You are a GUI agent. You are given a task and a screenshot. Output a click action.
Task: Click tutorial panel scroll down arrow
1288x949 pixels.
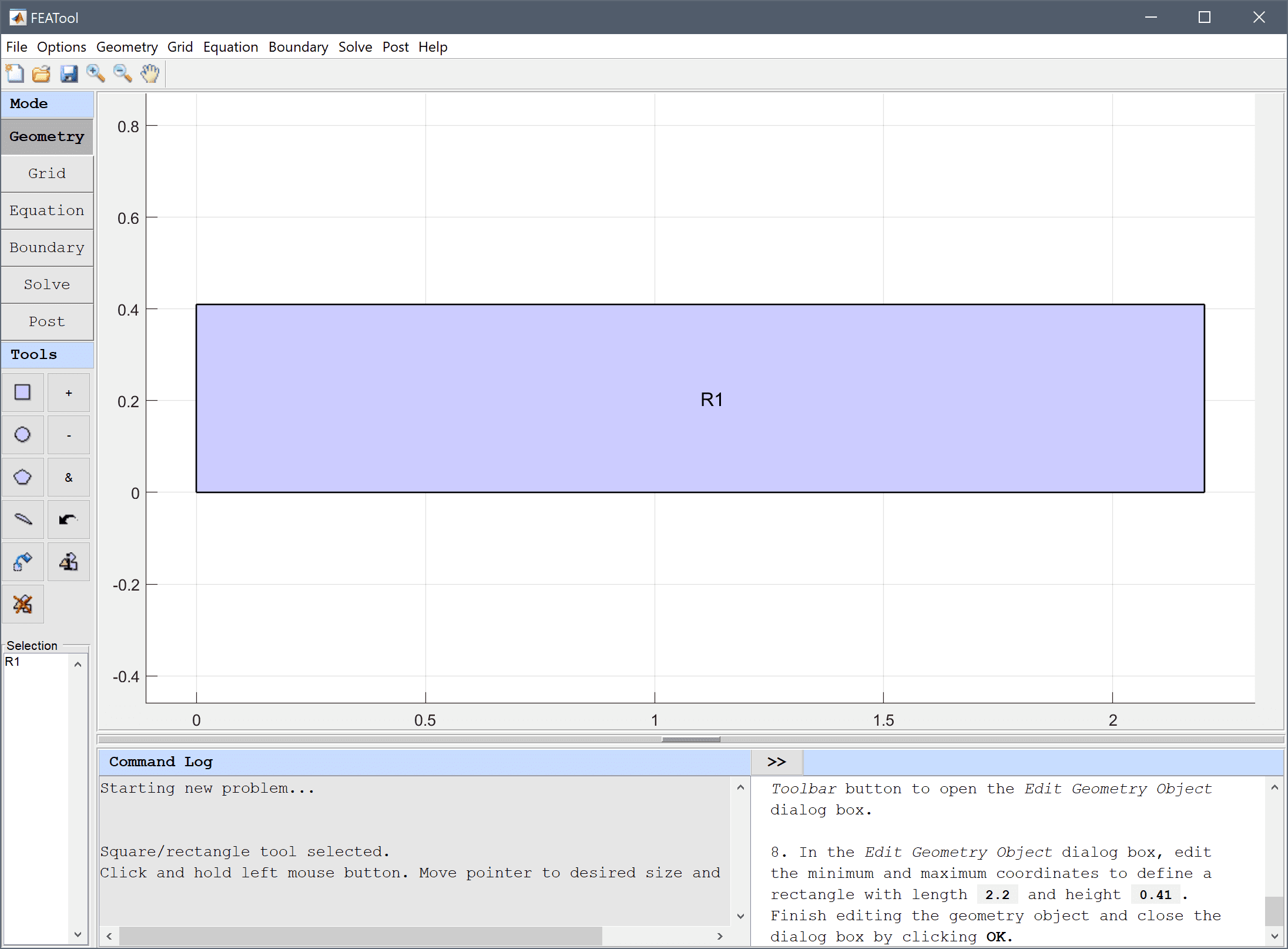[1274, 936]
